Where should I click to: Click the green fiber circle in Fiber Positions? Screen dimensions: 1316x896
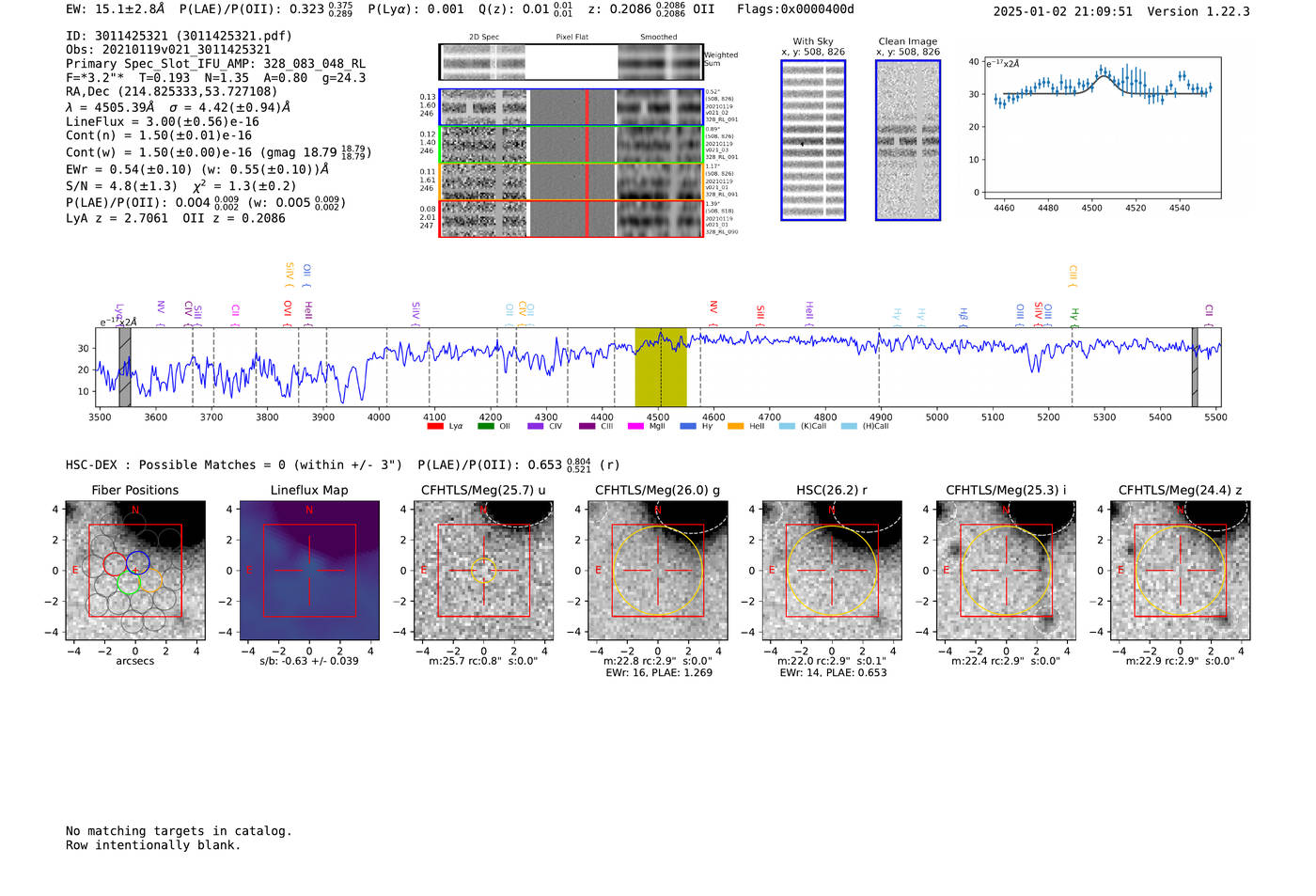click(x=128, y=583)
